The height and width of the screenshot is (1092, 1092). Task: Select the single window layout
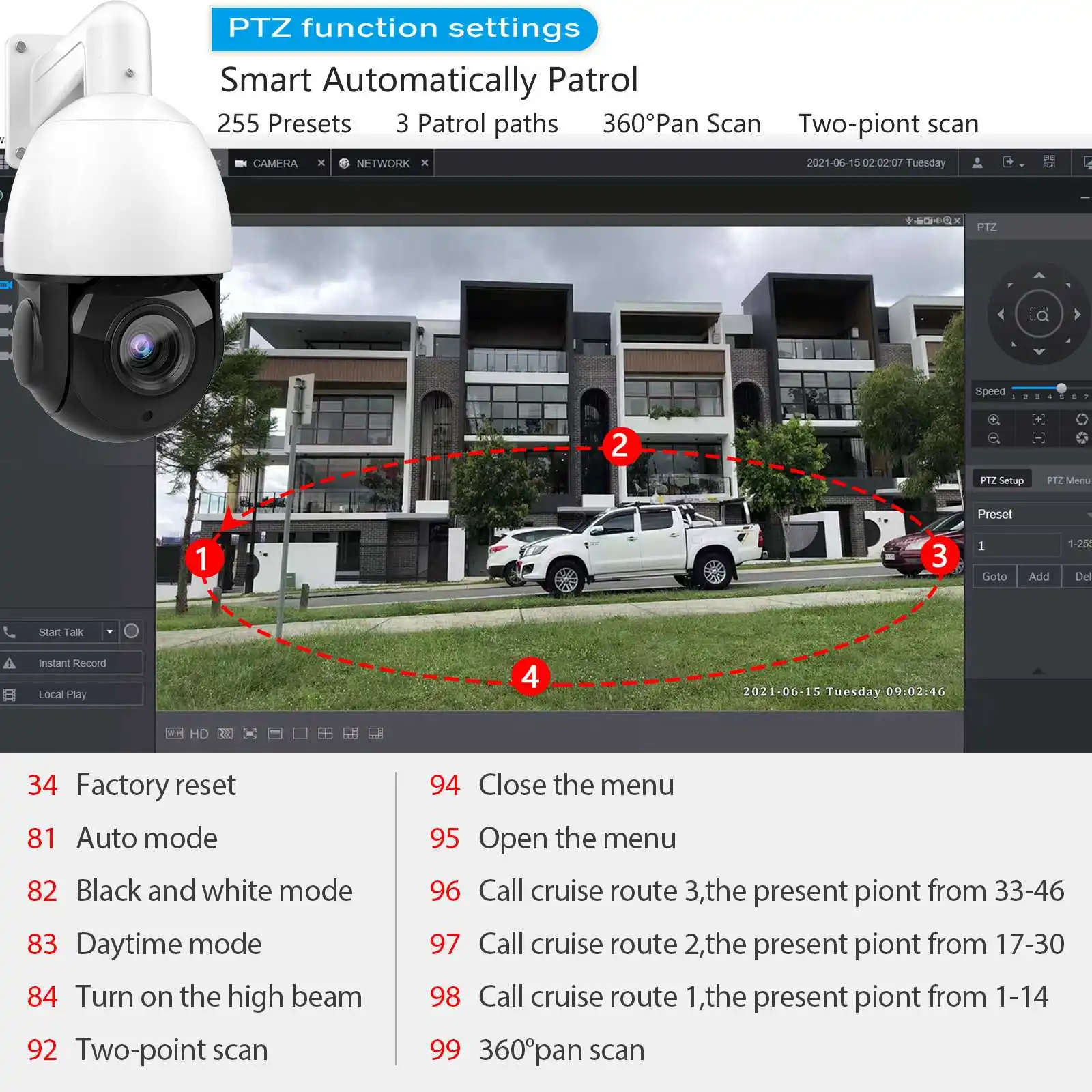click(300, 734)
